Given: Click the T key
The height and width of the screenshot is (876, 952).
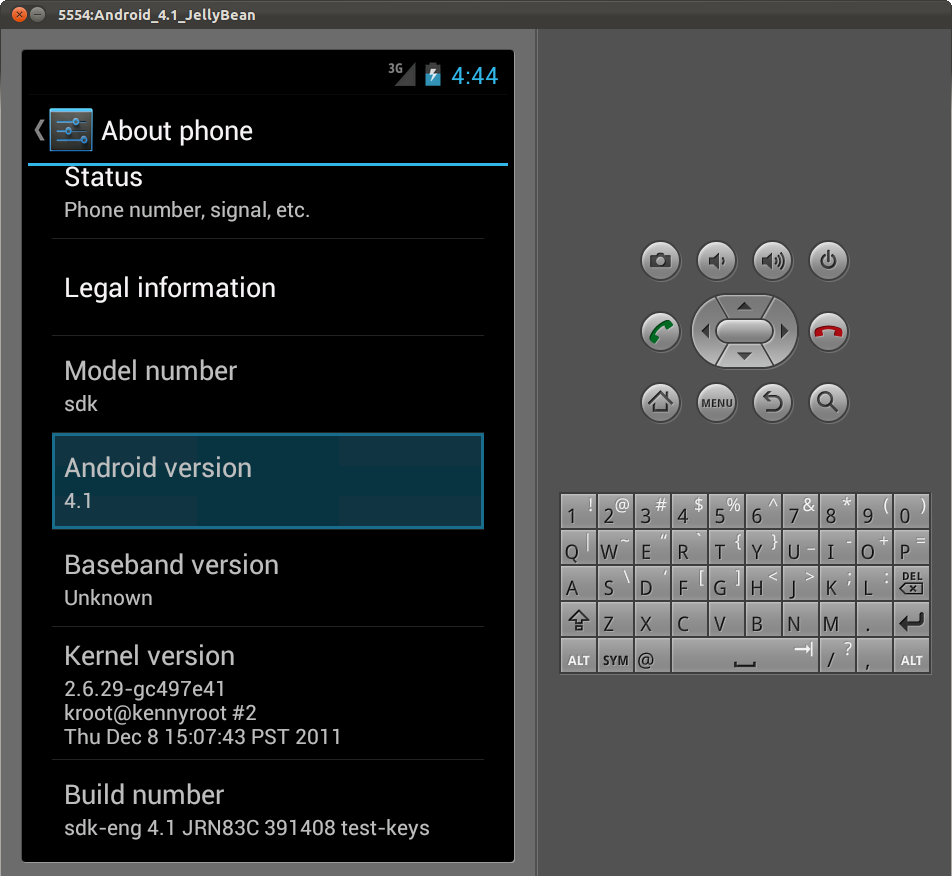Looking at the screenshot, I should click(x=727, y=548).
